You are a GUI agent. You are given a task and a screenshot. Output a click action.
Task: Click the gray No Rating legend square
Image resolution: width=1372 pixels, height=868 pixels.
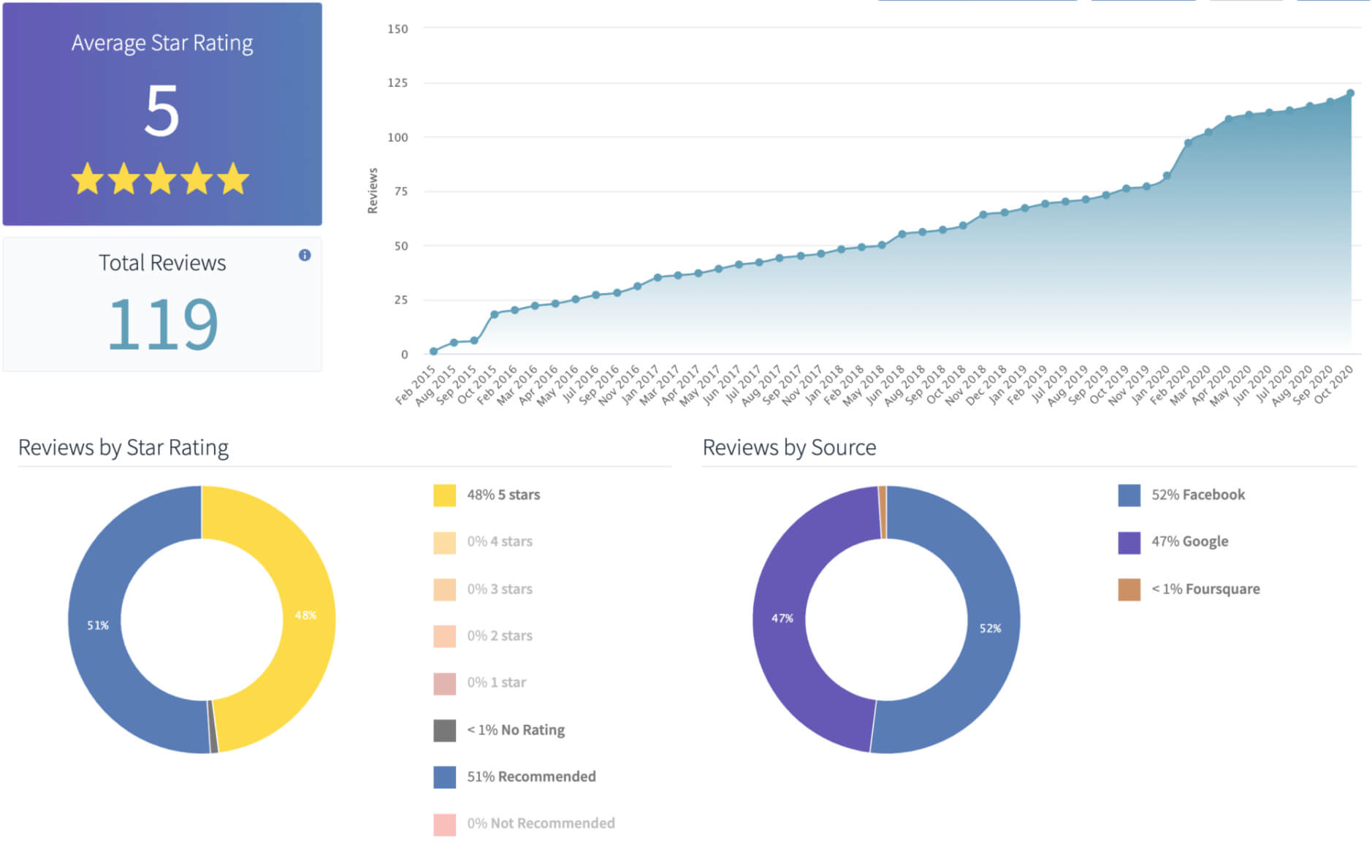[444, 731]
